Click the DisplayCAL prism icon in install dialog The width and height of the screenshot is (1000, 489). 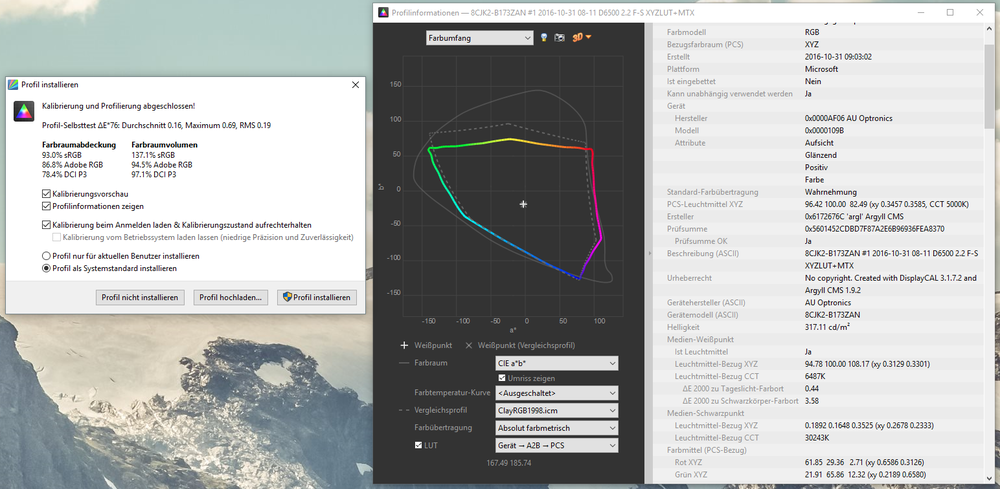click(22, 111)
